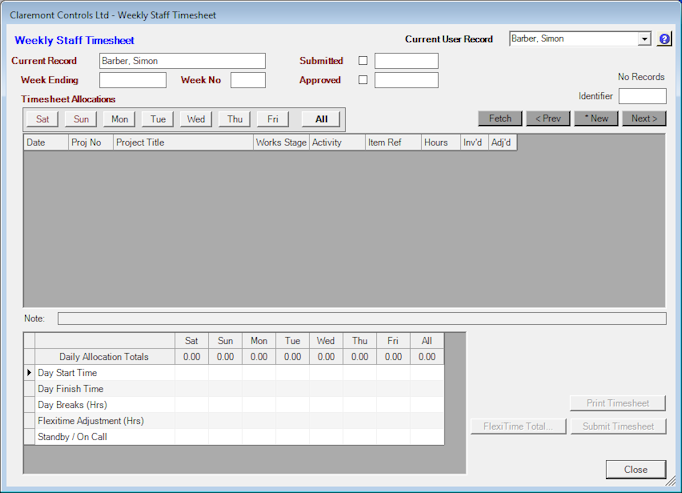The height and width of the screenshot is (493, 682).
Task: Select the Wed day filter button
Action: coord(196,119)
